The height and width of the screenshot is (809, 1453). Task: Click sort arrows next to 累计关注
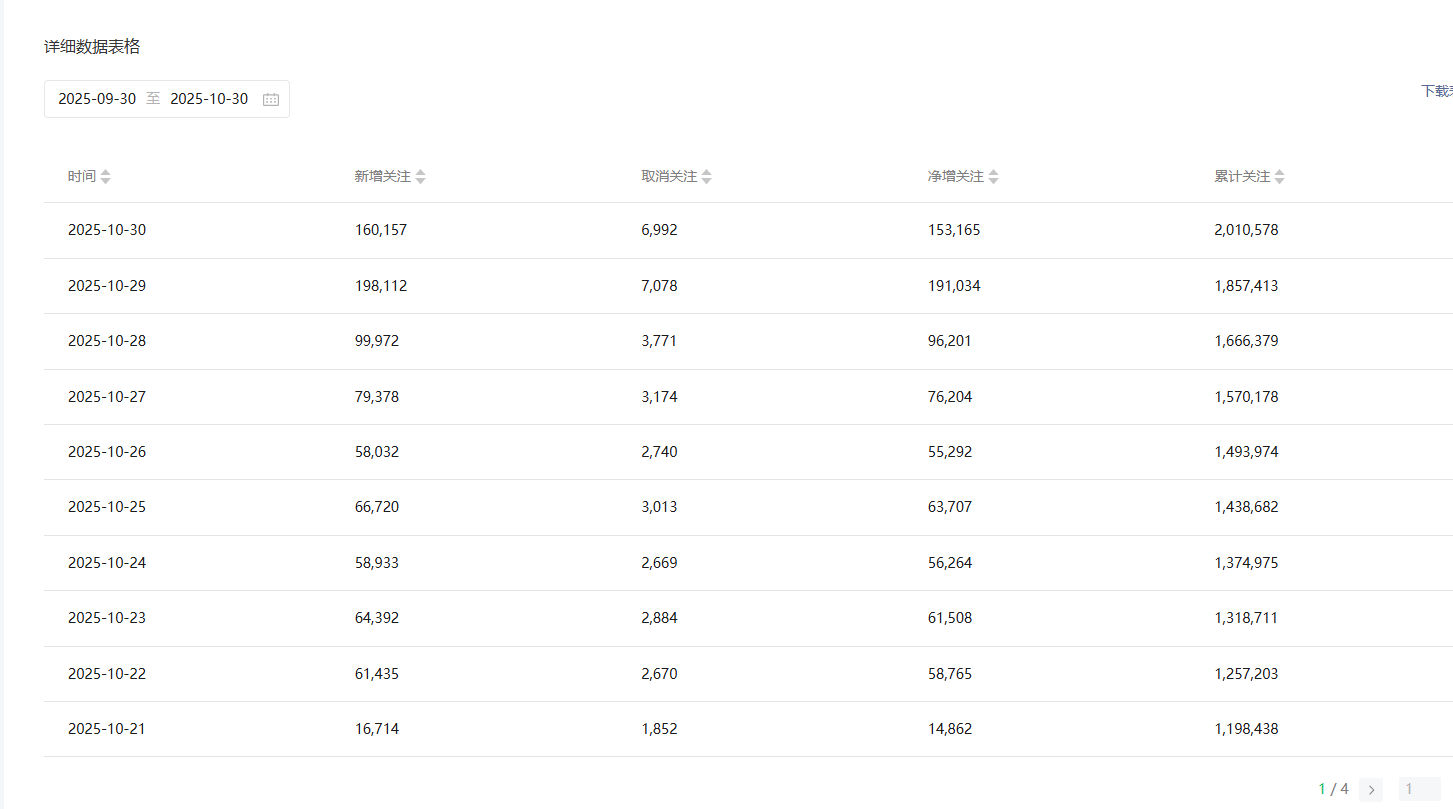click(1279, 177)
